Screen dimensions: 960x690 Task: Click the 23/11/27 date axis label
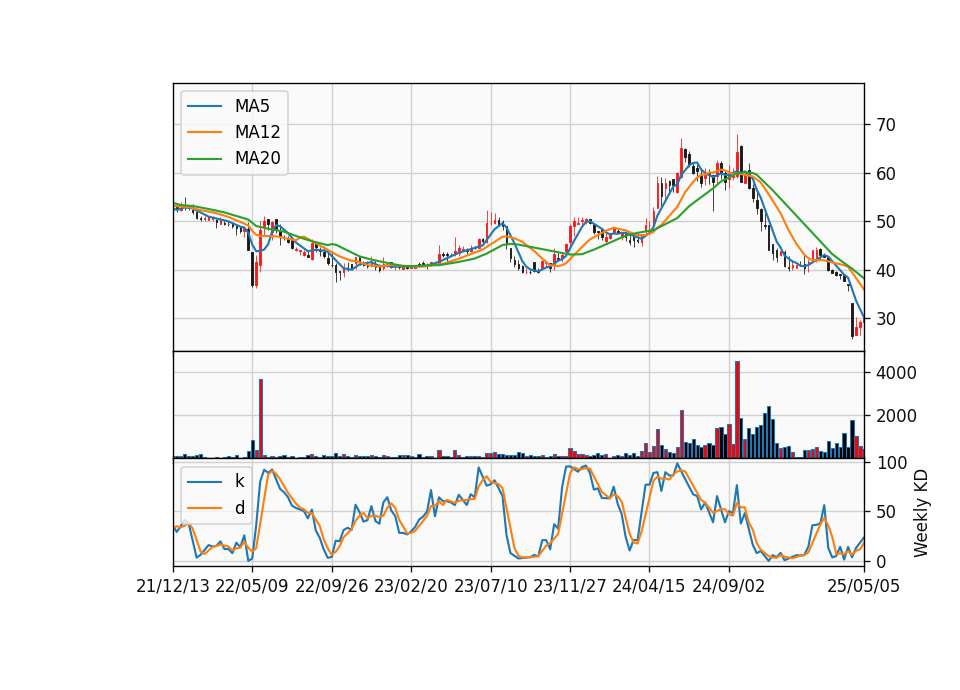[570, 587]
